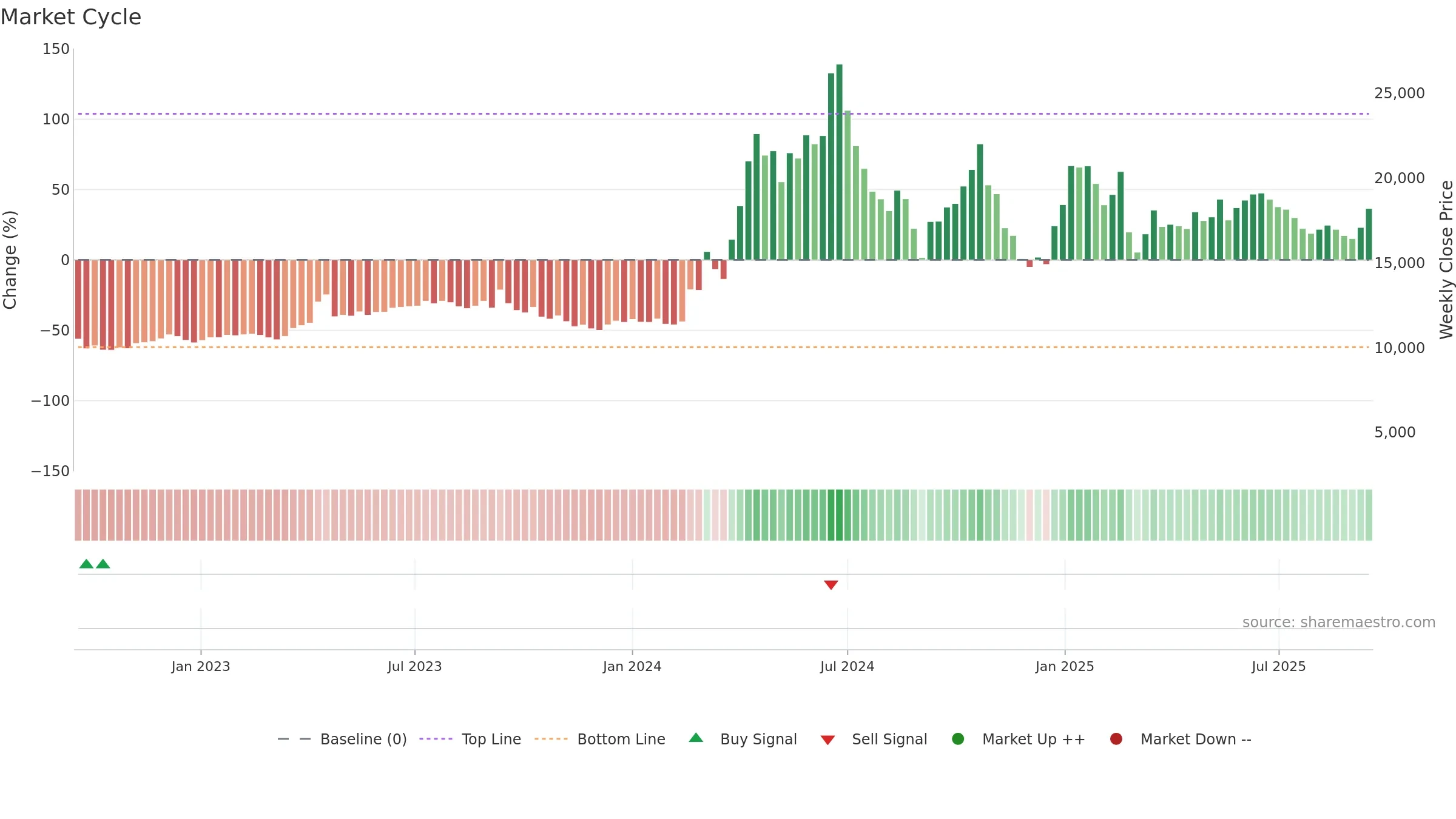Toggle the Top Line legend entry
1456x819 pixels.
coord(470,739)
